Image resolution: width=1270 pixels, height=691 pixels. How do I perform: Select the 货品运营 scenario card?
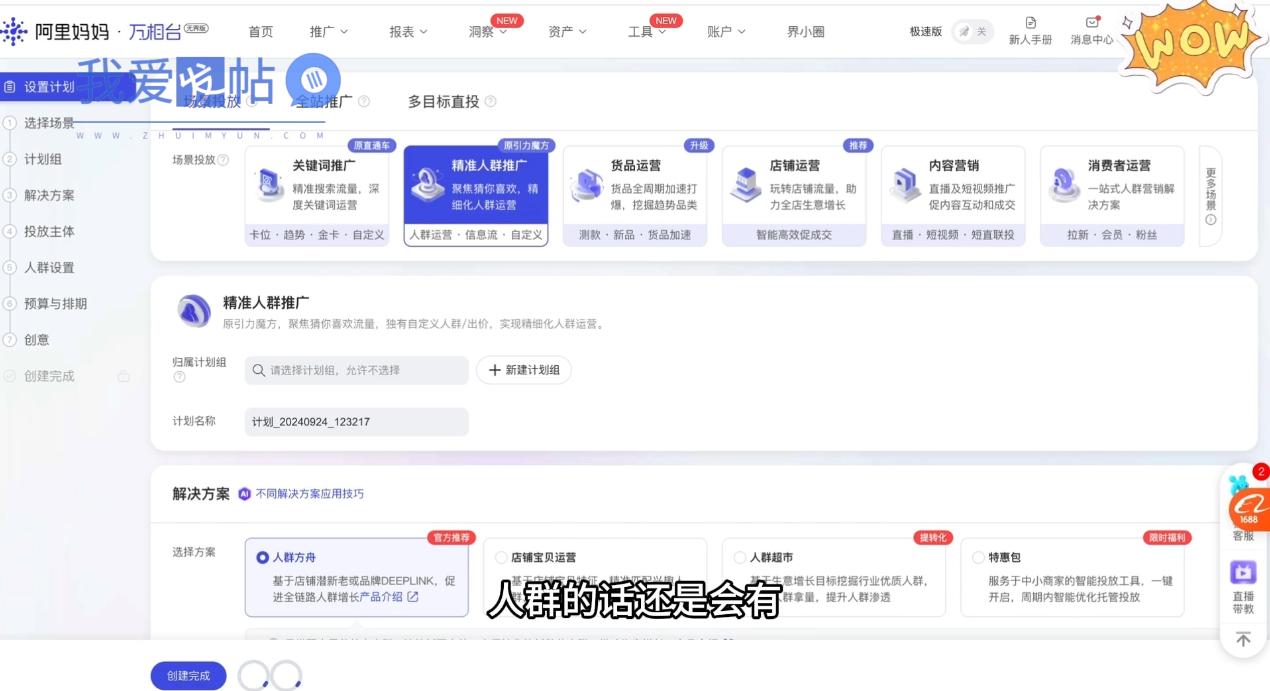635,196
